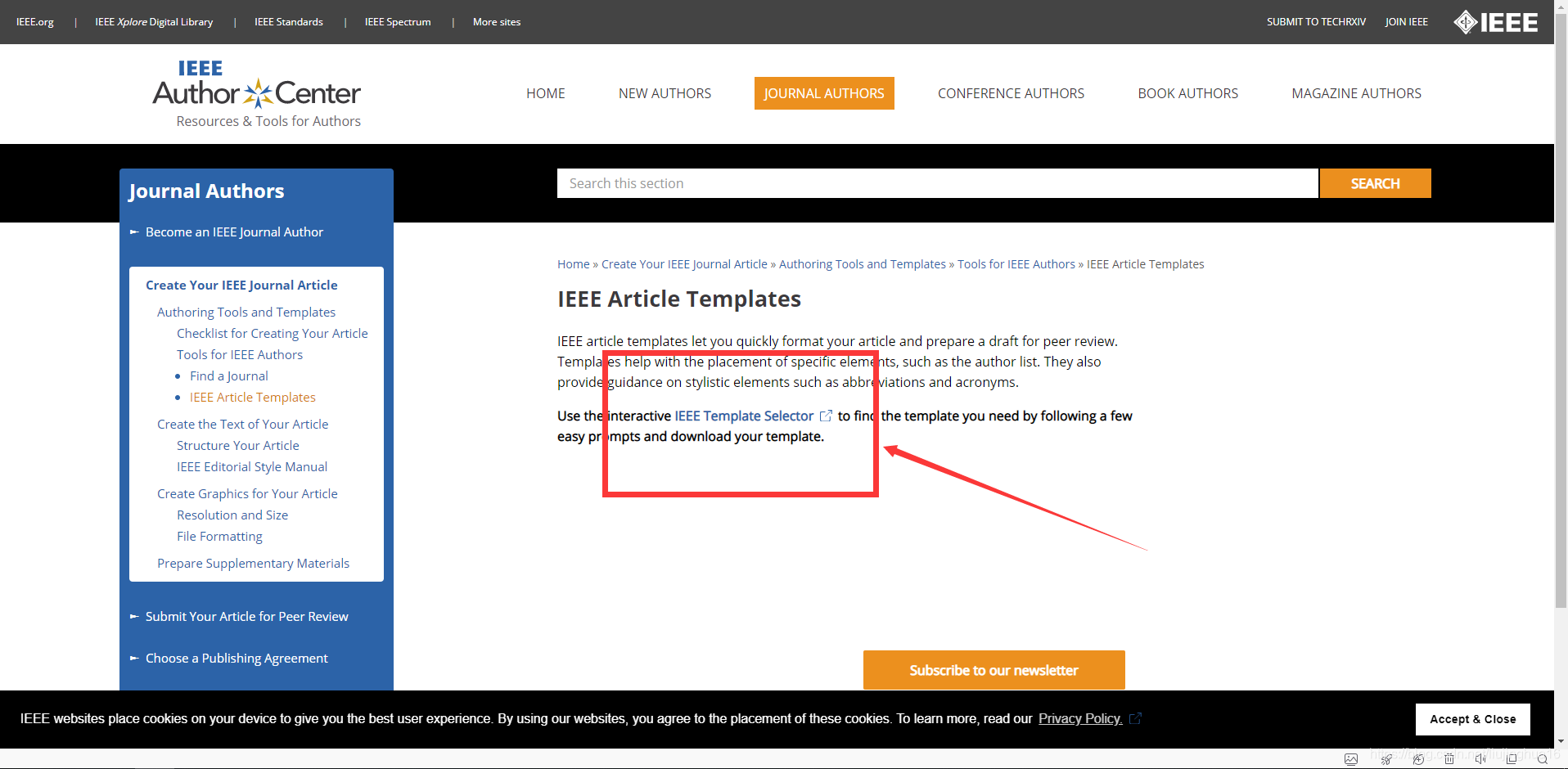Screen dimensions: 1568x769
Task: Click Authoring Tools and Templates breadcrumb
Action: tap(863, 264)
